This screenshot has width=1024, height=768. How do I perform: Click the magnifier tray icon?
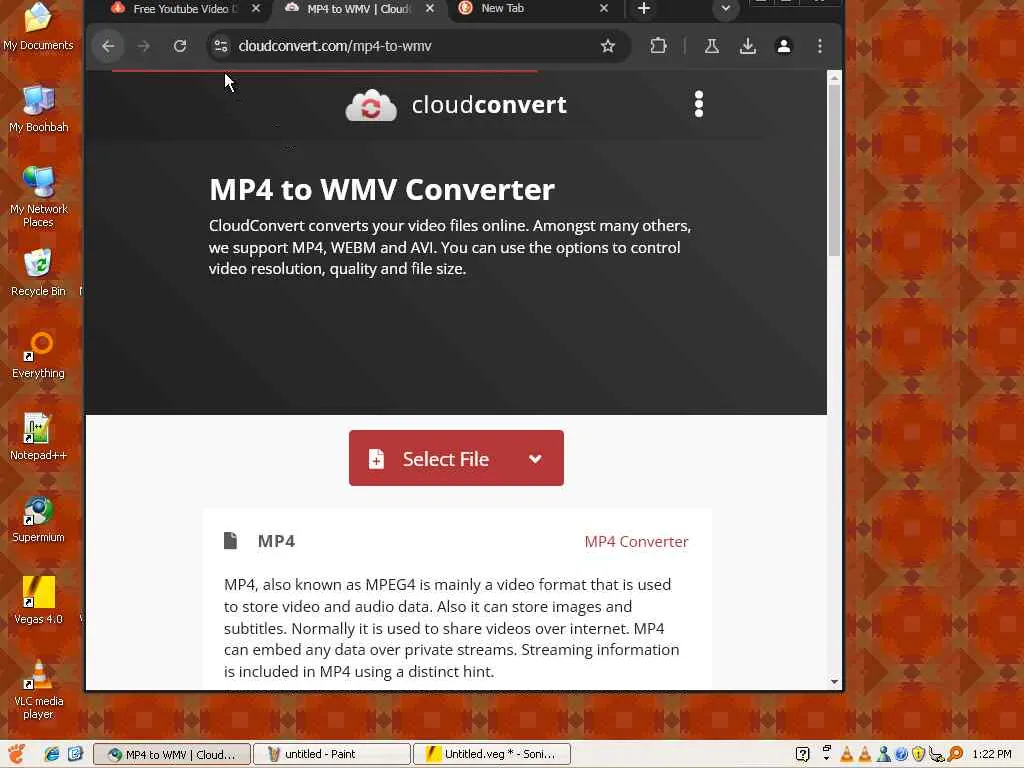[955, 754]
